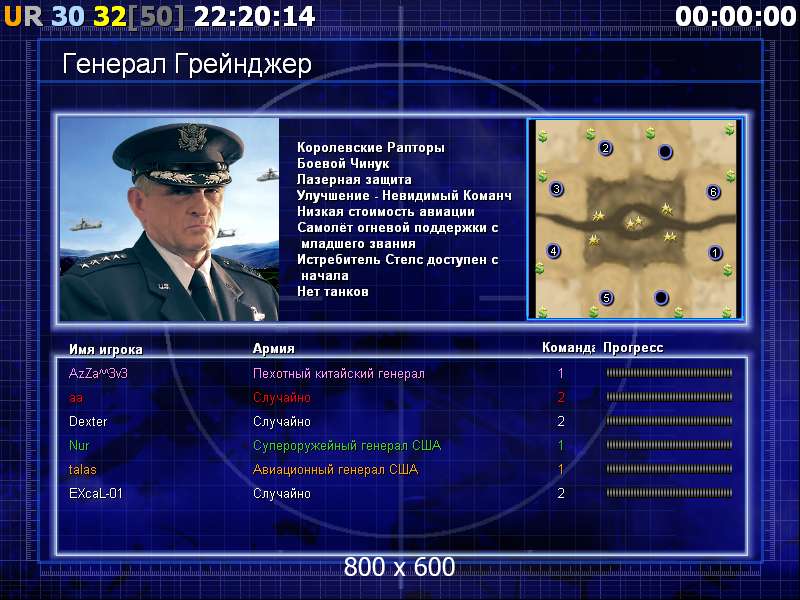Select the red player name 'aa'
Viewport: 800px width, 600px height.
tap(76, 398)
